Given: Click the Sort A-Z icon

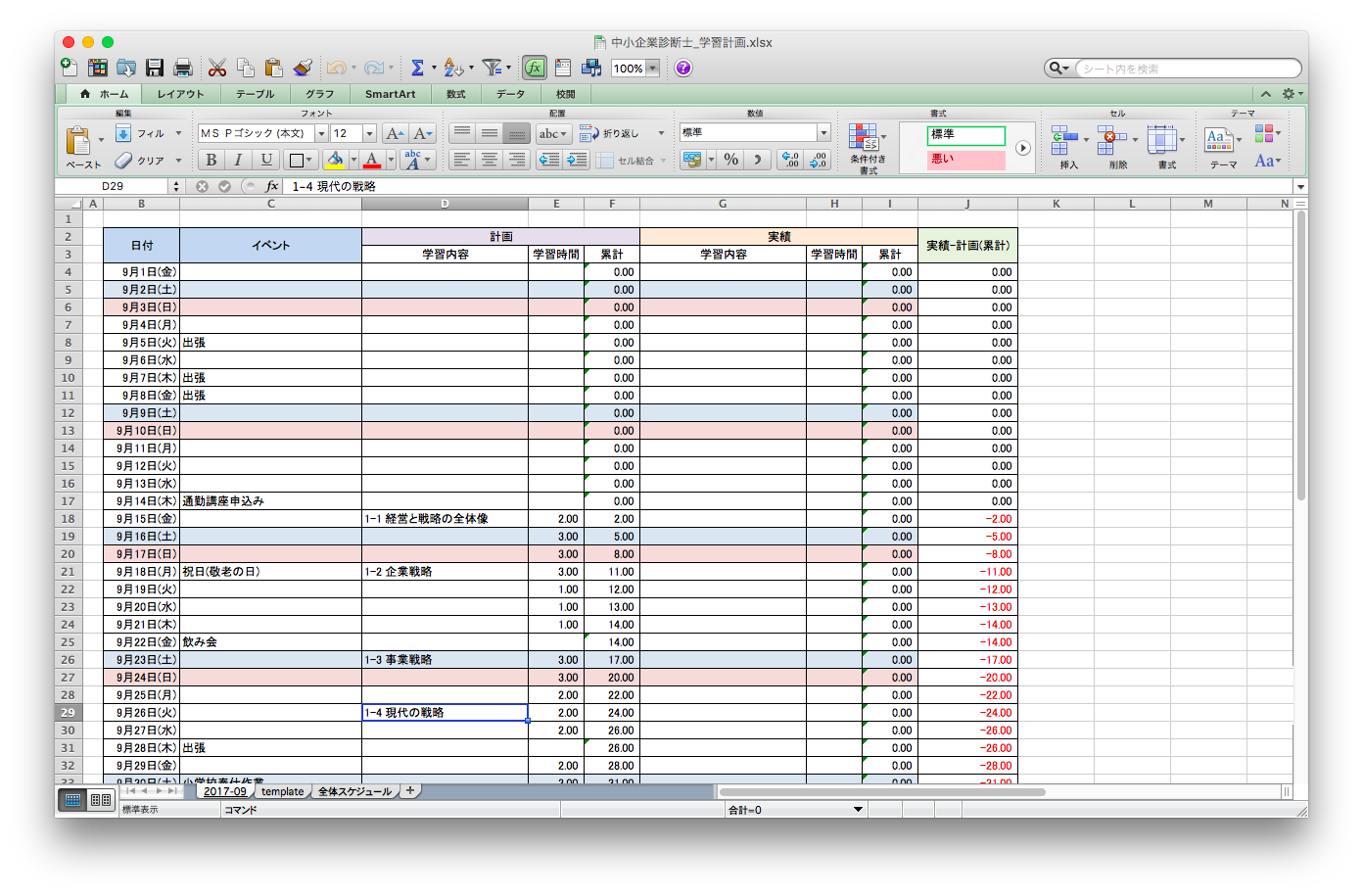Looking at the screenshot, I should coord(452,68).
